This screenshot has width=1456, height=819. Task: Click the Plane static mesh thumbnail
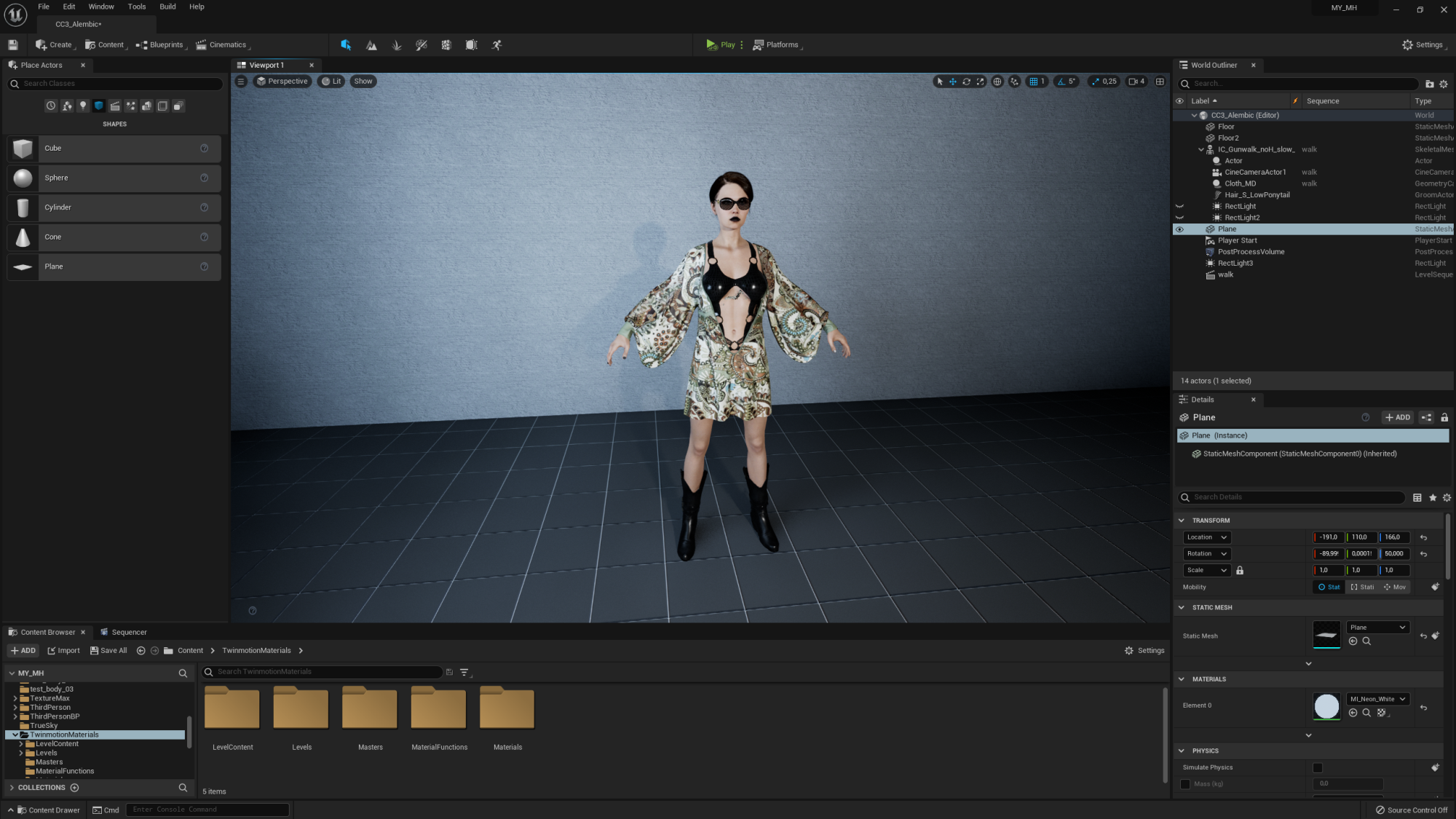pyautogui.click(x=1326, y=636)
